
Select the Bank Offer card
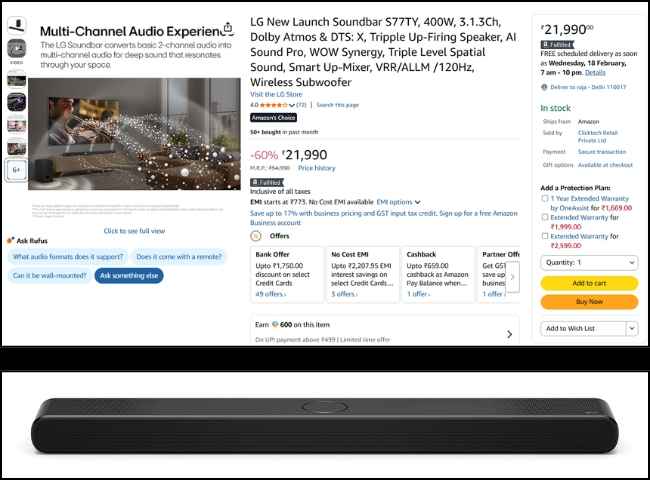click(x=287, y=274)
